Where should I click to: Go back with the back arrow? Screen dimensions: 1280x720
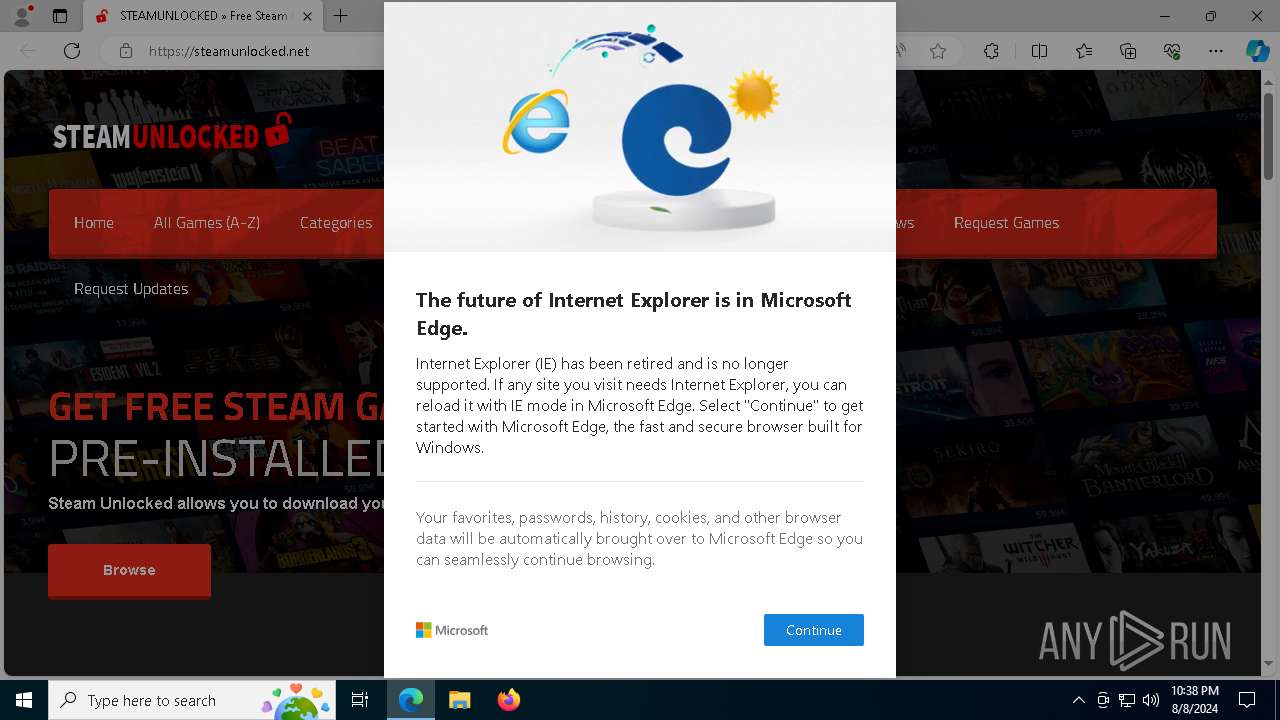point(28,51)
